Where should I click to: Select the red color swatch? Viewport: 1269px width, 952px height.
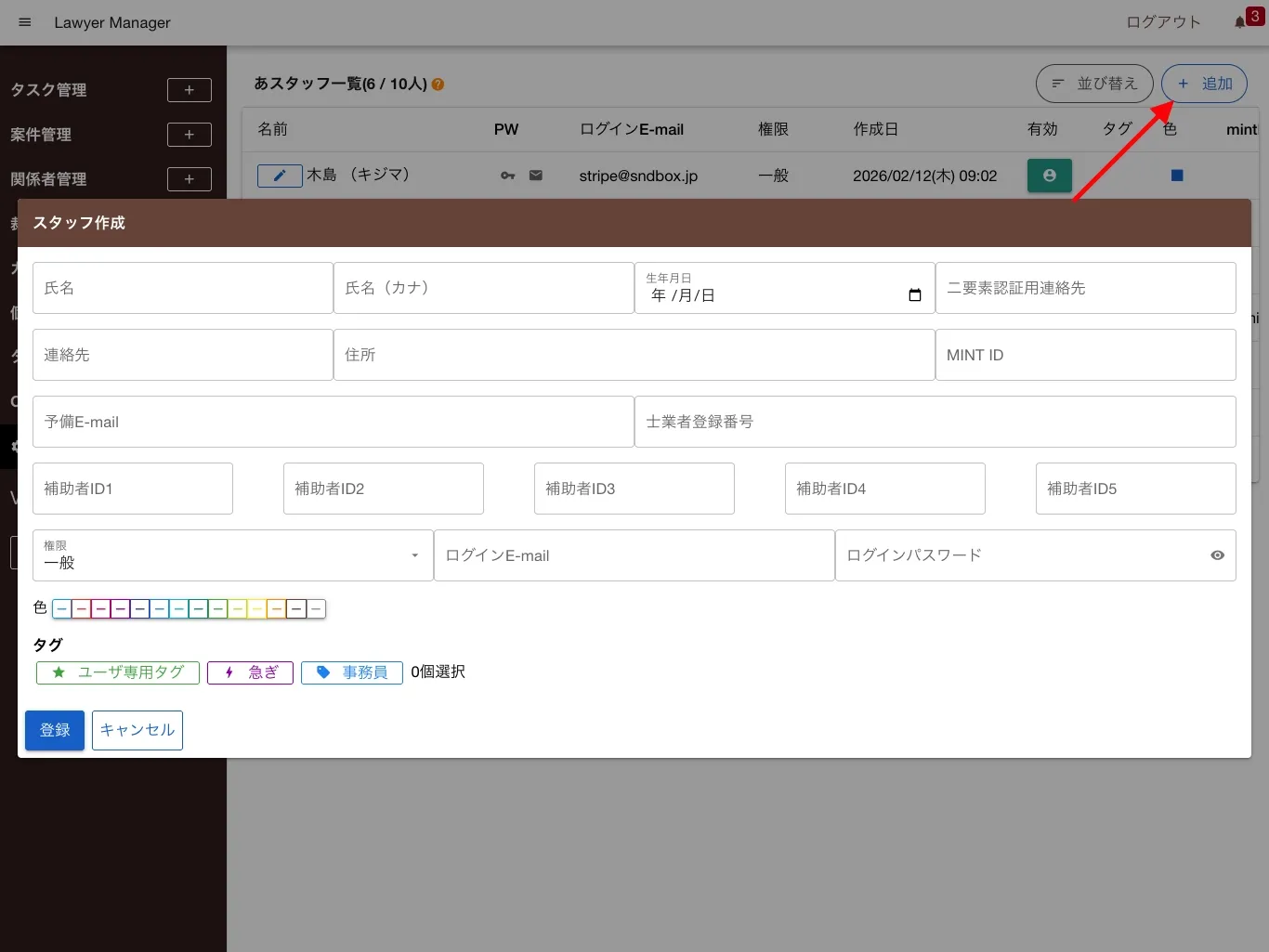pyautogui.click(x=81, y=609)
